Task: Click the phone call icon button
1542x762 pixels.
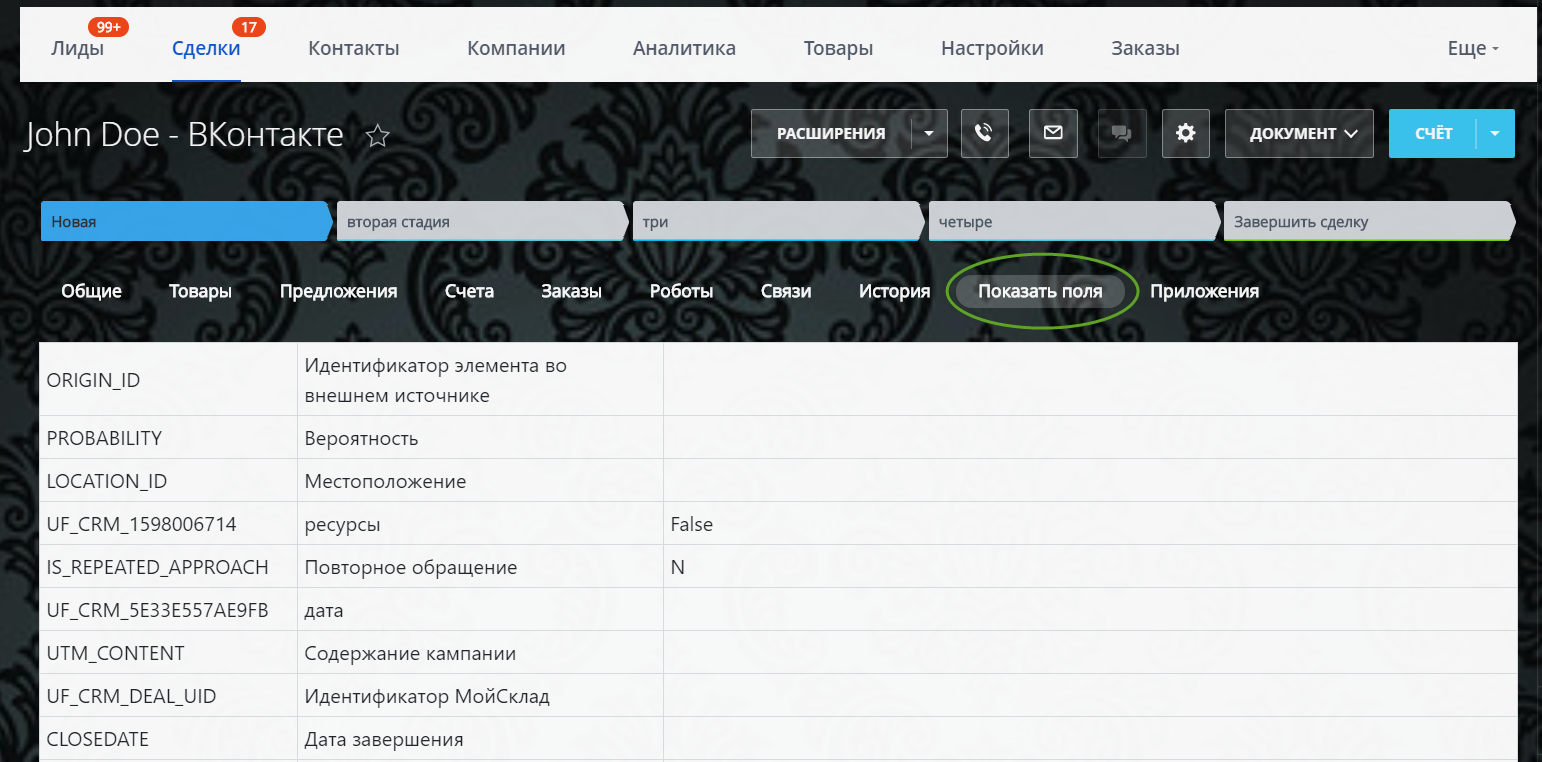Action: click(x=984, y=133)
